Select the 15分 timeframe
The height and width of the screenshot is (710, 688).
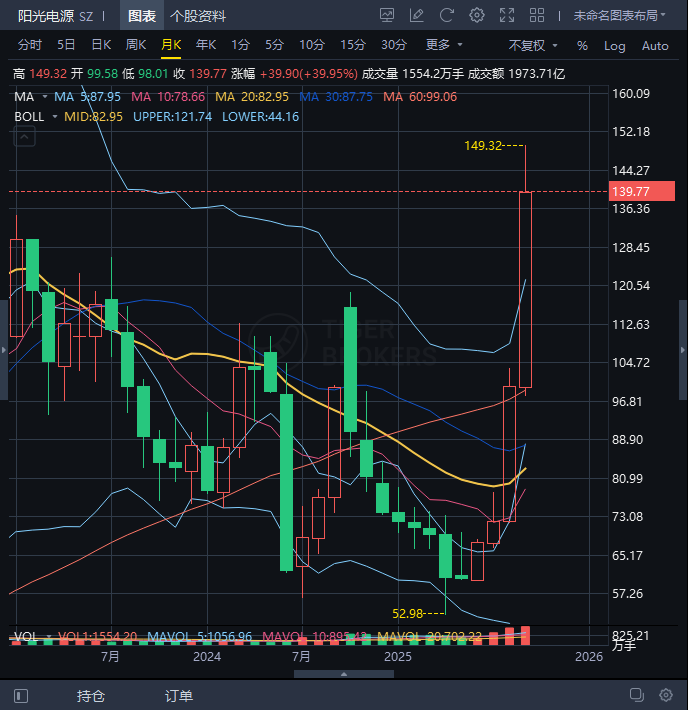tap(353, 45)
